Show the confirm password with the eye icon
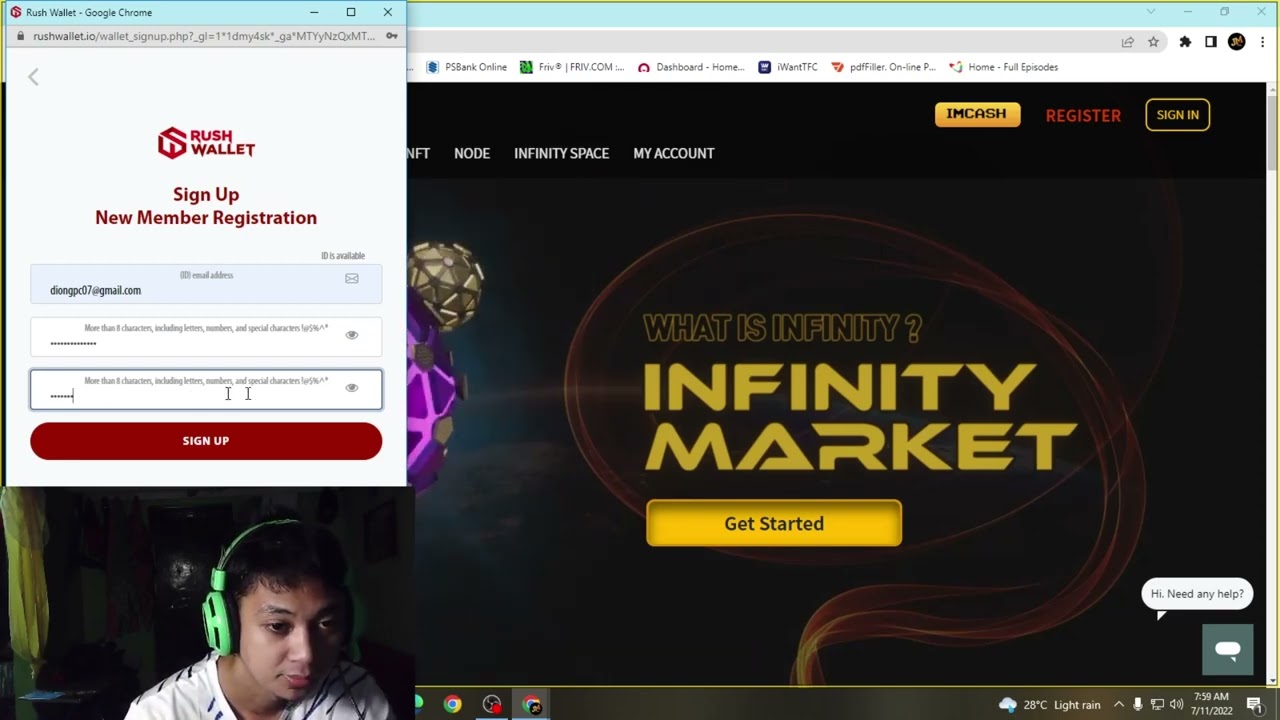 point(352,388)
